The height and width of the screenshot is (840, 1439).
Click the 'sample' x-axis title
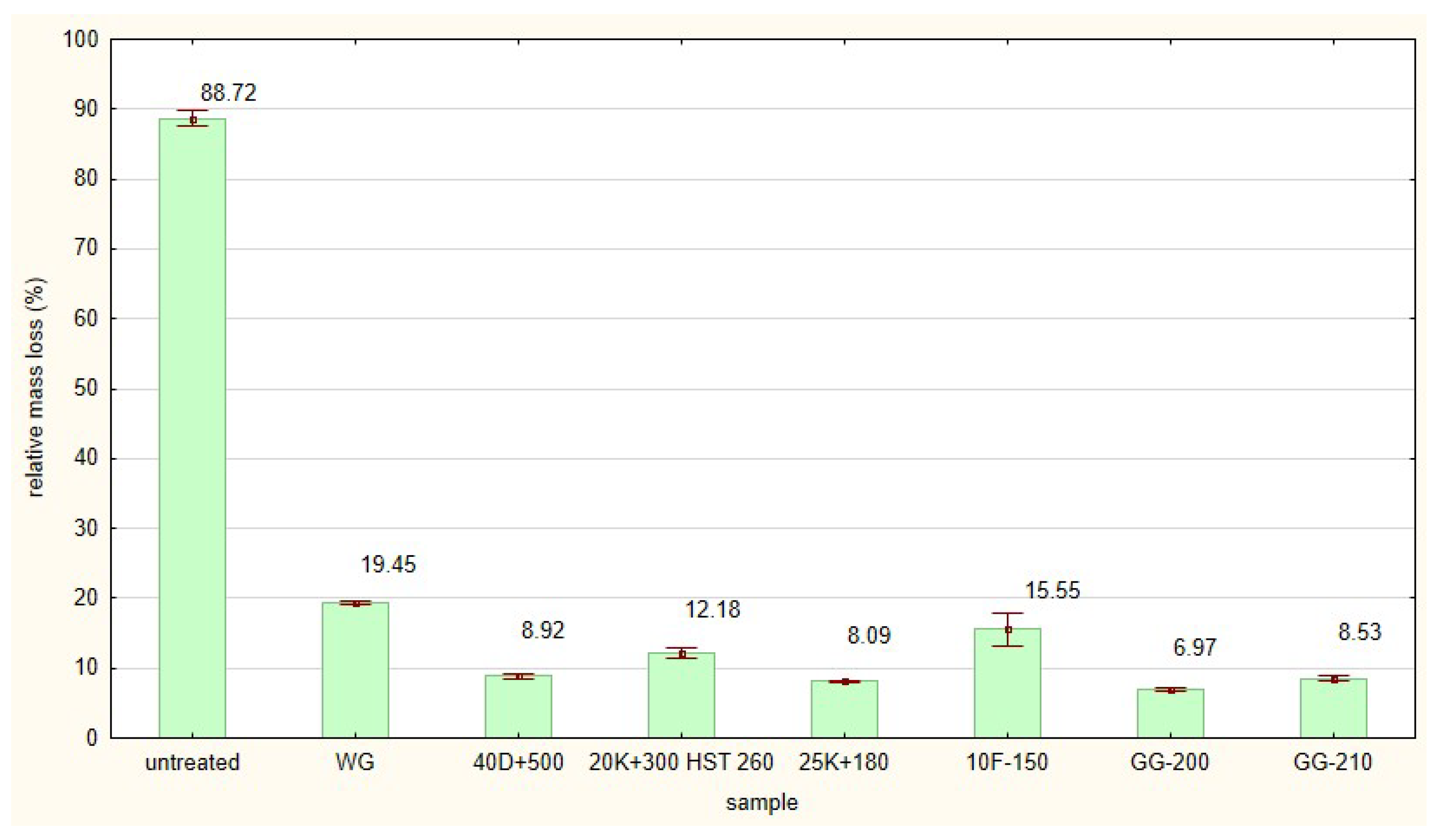762,803
